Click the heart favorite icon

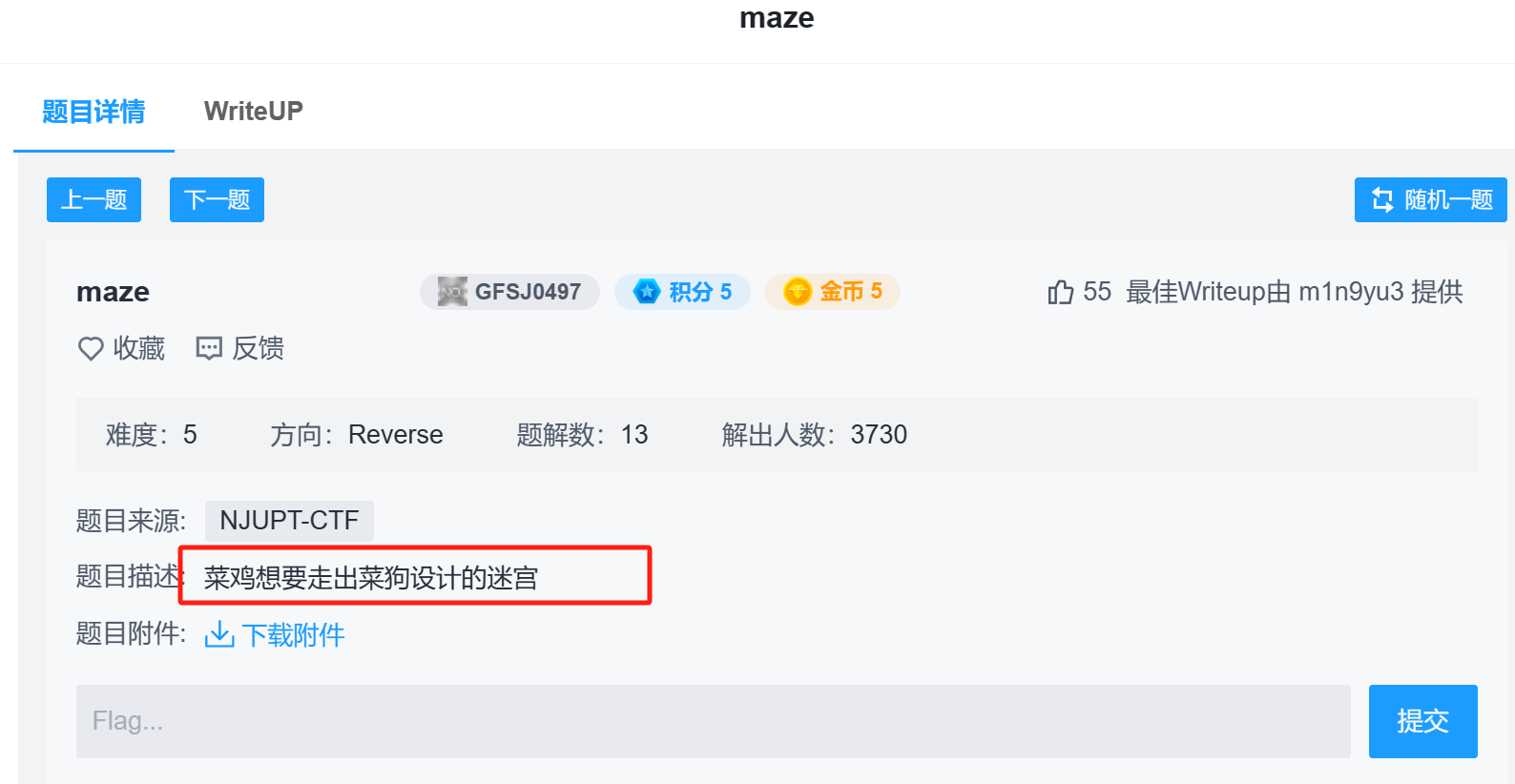click(91, 349)
